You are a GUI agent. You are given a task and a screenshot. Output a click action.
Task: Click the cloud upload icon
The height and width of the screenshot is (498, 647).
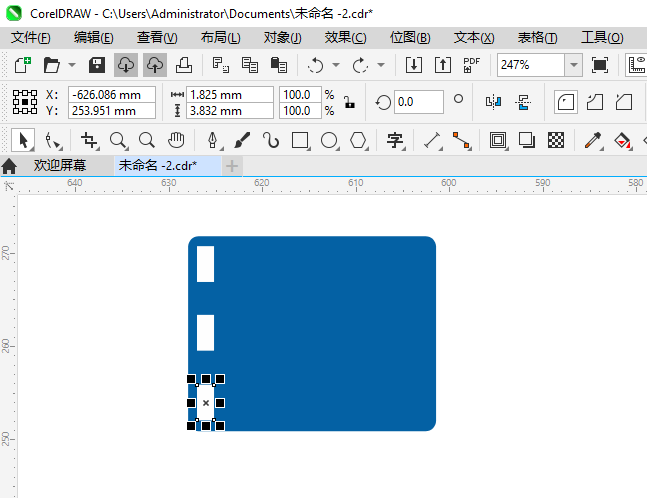(155, 65)
